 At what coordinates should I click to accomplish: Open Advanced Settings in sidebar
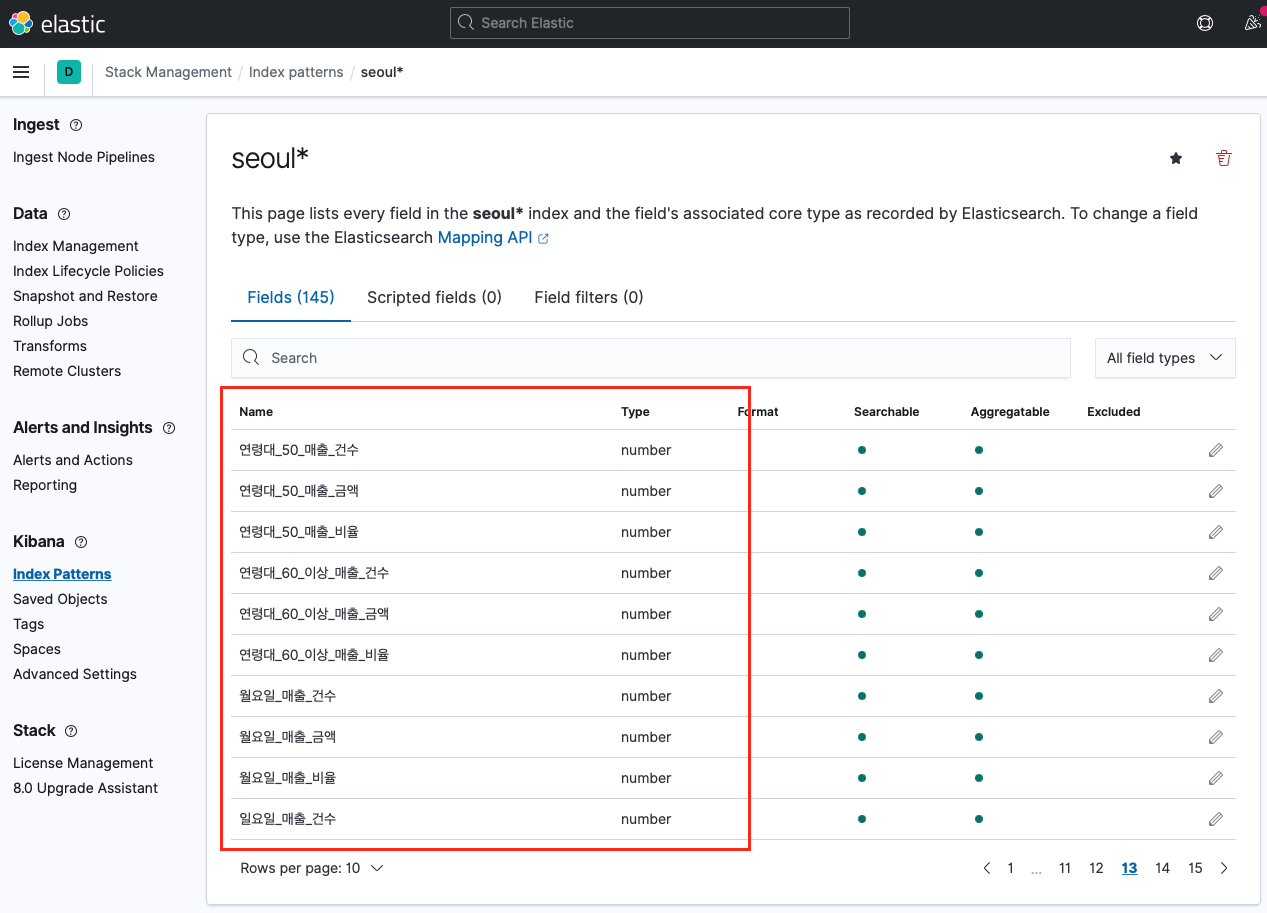coord(75,674)
